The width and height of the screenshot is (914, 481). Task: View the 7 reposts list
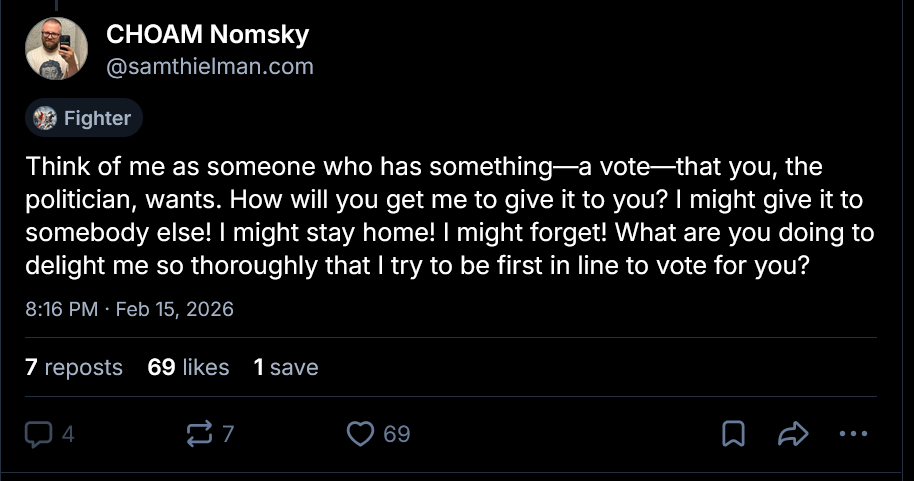[x=74, y=368]
